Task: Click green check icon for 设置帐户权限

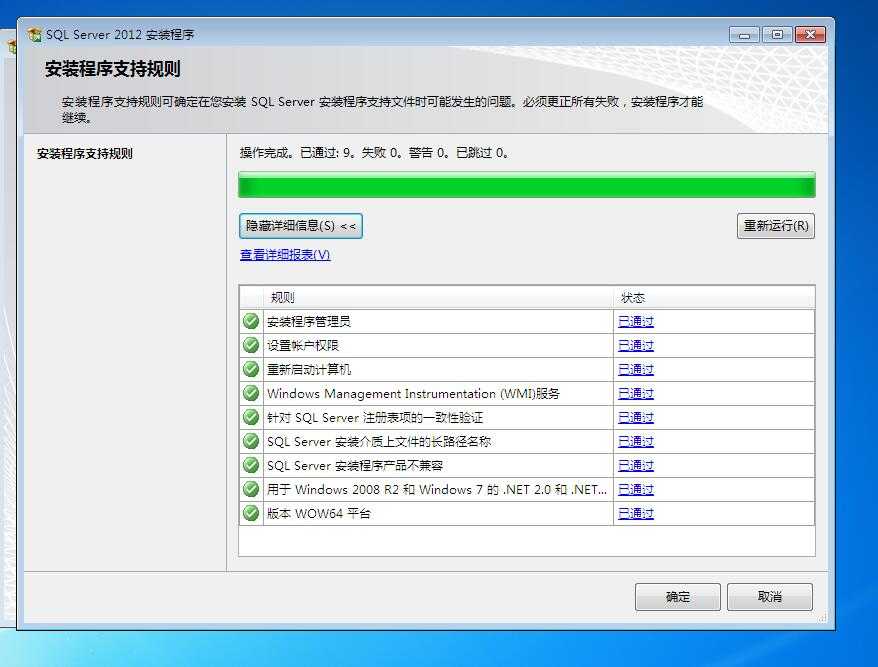Action: click(x=251, y=346)
